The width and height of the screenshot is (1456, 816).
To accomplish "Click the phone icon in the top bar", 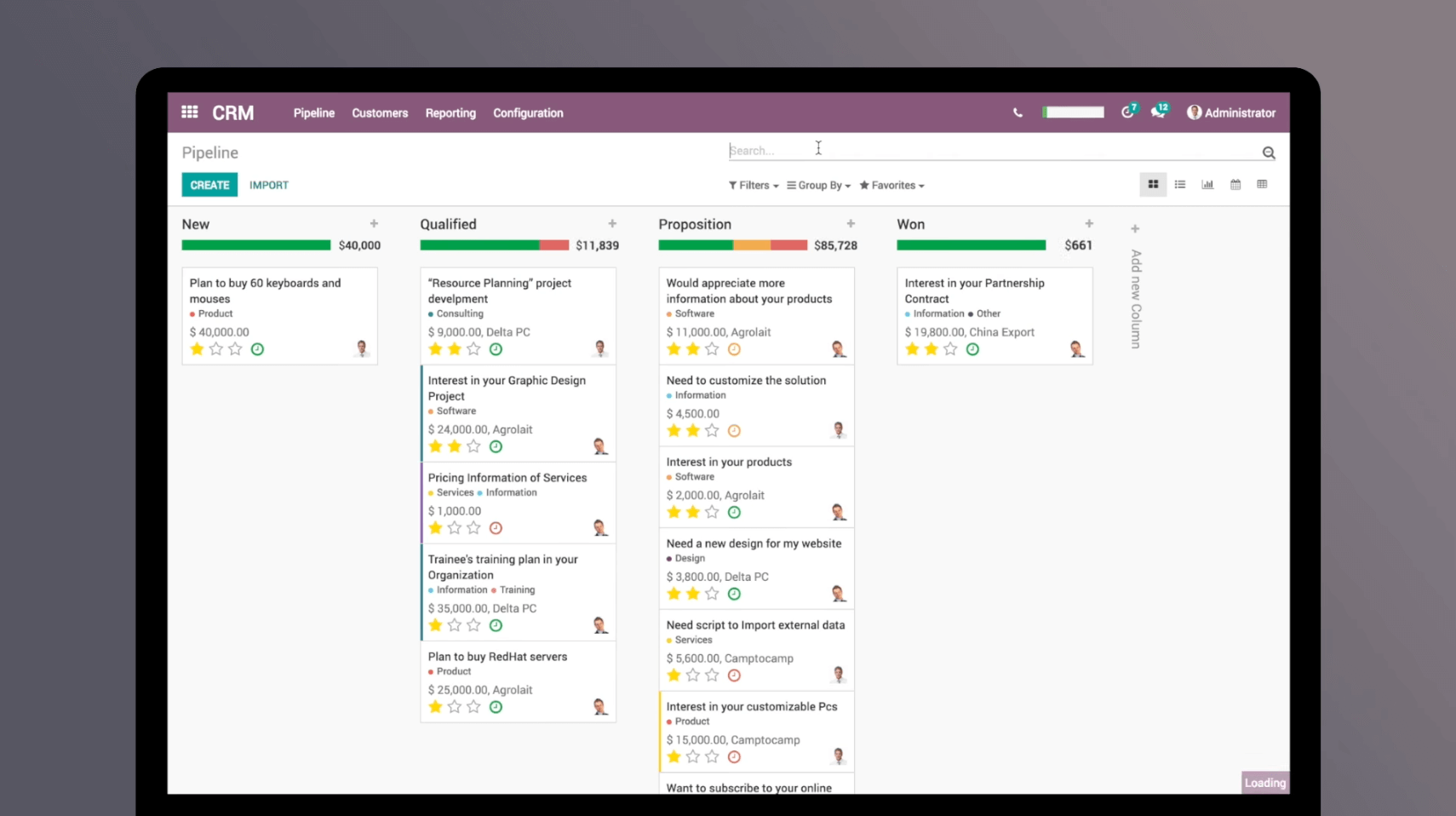I will click(1017, 112).
